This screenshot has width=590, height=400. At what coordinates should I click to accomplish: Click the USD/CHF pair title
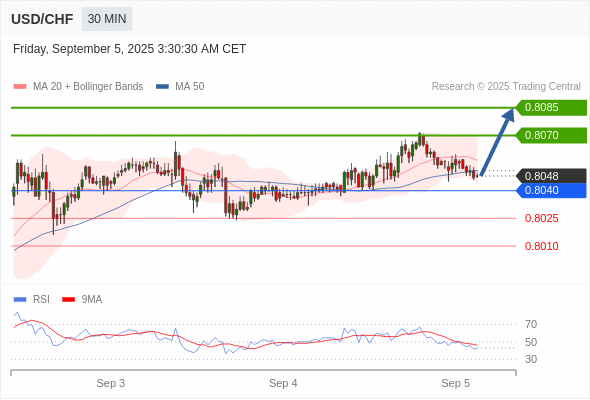pos(42,19)
